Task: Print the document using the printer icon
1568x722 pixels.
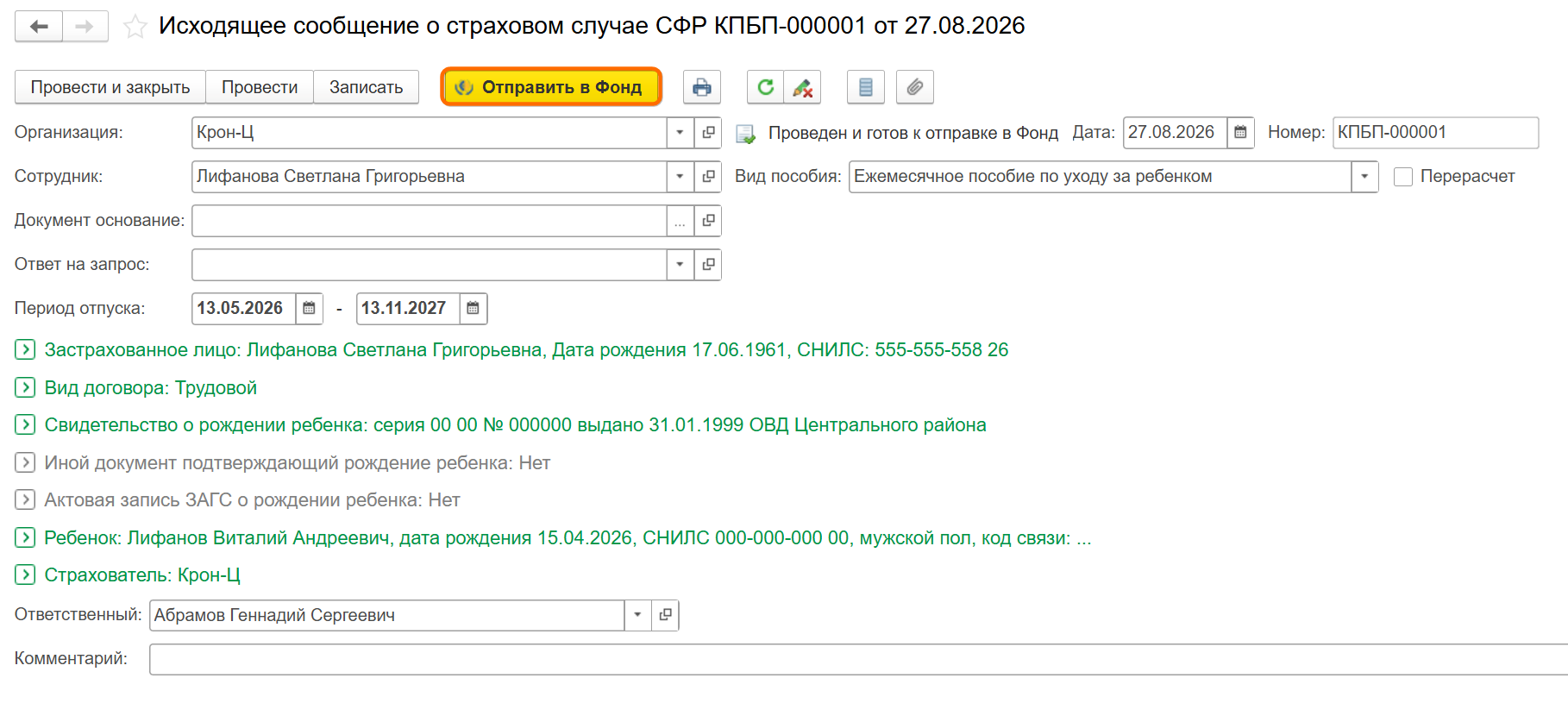Action: pos(702,87)
